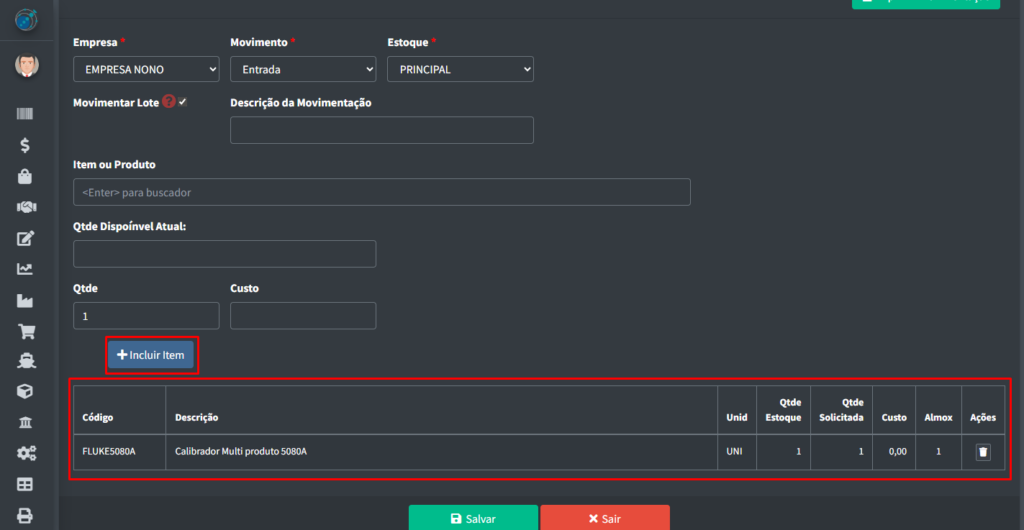Click the red help icon beside Movimentar Lote
The image size is (1024, 530).
169,102
